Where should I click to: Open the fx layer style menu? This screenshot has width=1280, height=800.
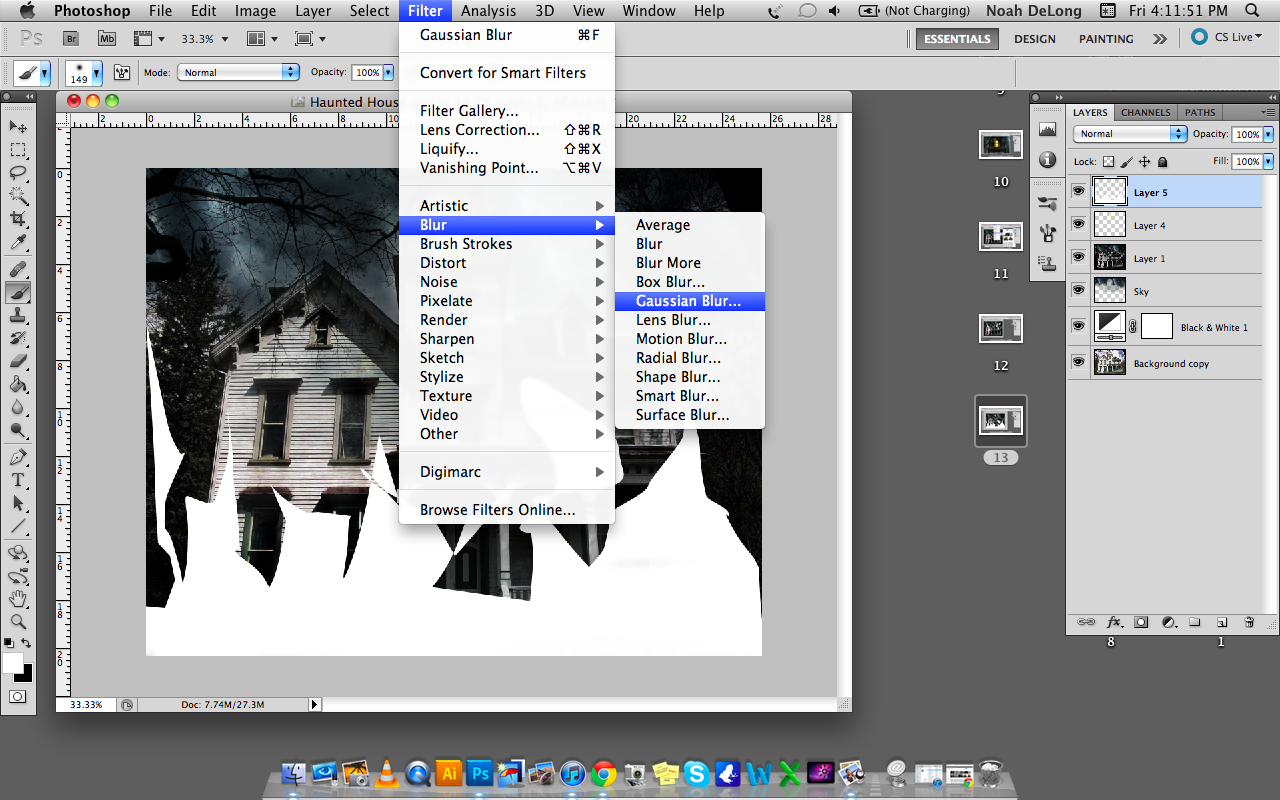(1114, 622)
